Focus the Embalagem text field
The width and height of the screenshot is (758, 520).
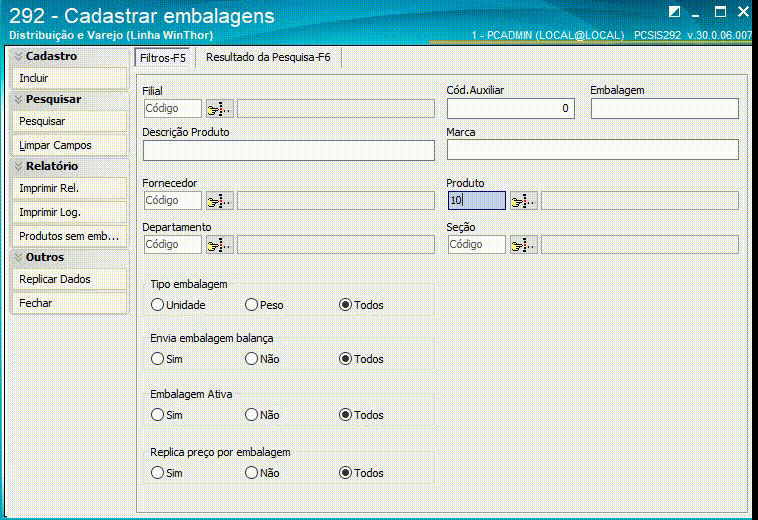tap(665, 108)
